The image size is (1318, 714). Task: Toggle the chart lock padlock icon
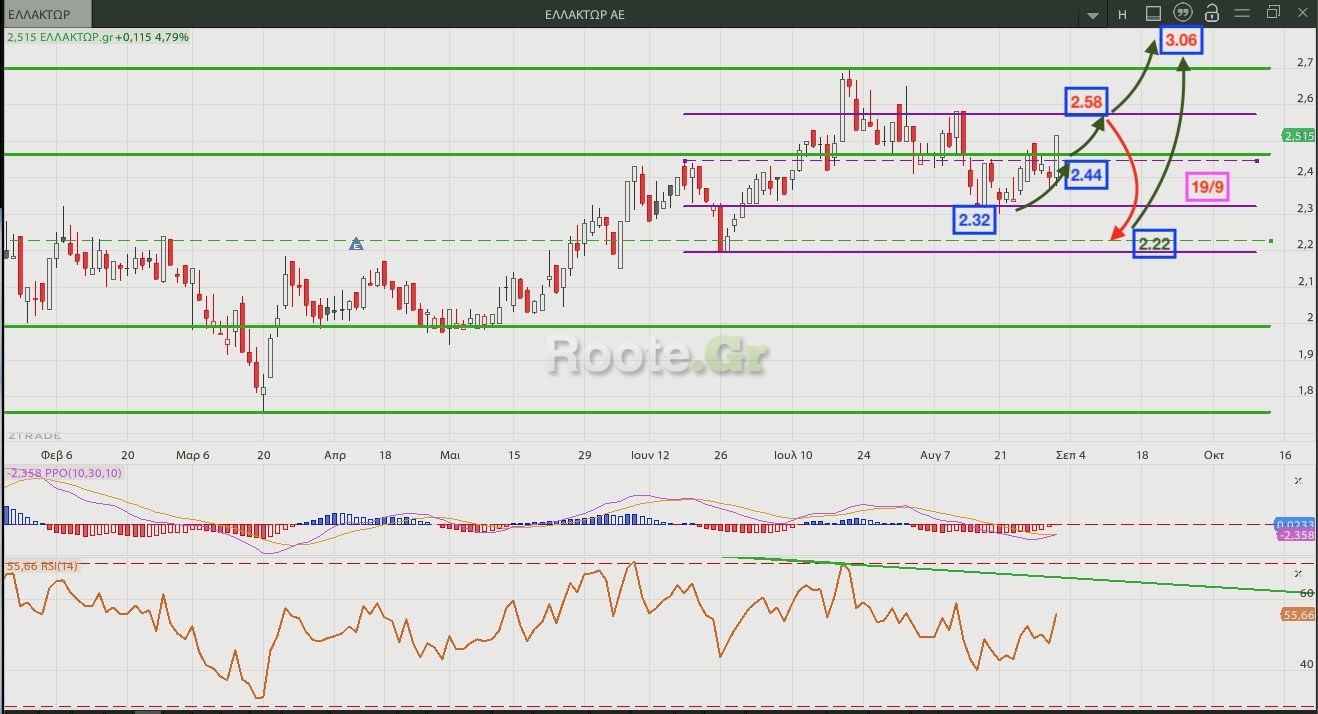pos(1212,13)
